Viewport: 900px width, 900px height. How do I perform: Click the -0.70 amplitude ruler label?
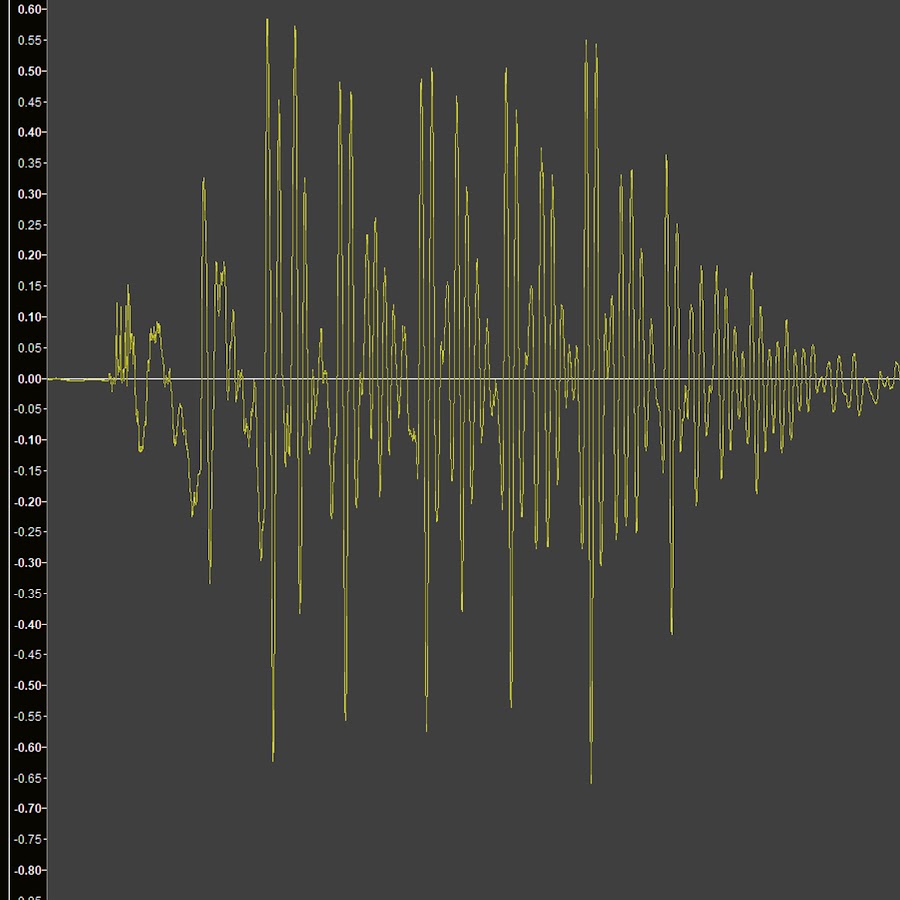28,809
